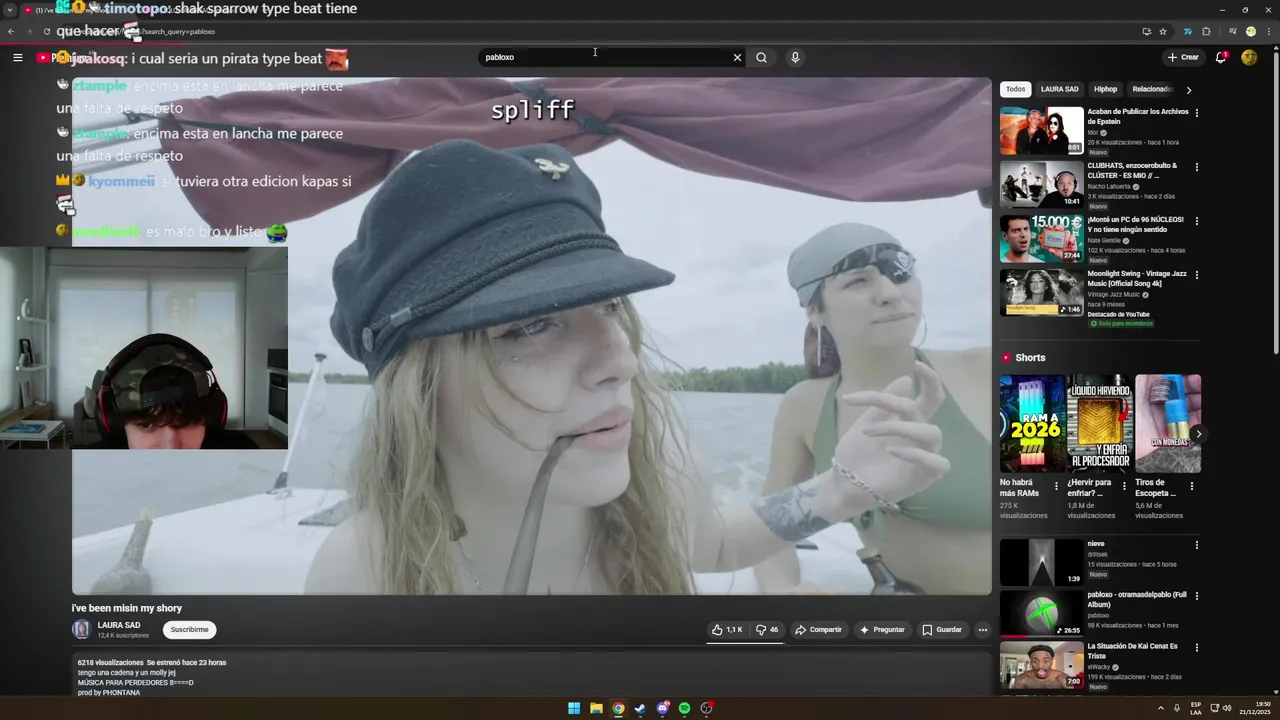Viewport: 1280px width, 720px height.
Task: Open options for Moonlight Swing video
Action: 1196,275
